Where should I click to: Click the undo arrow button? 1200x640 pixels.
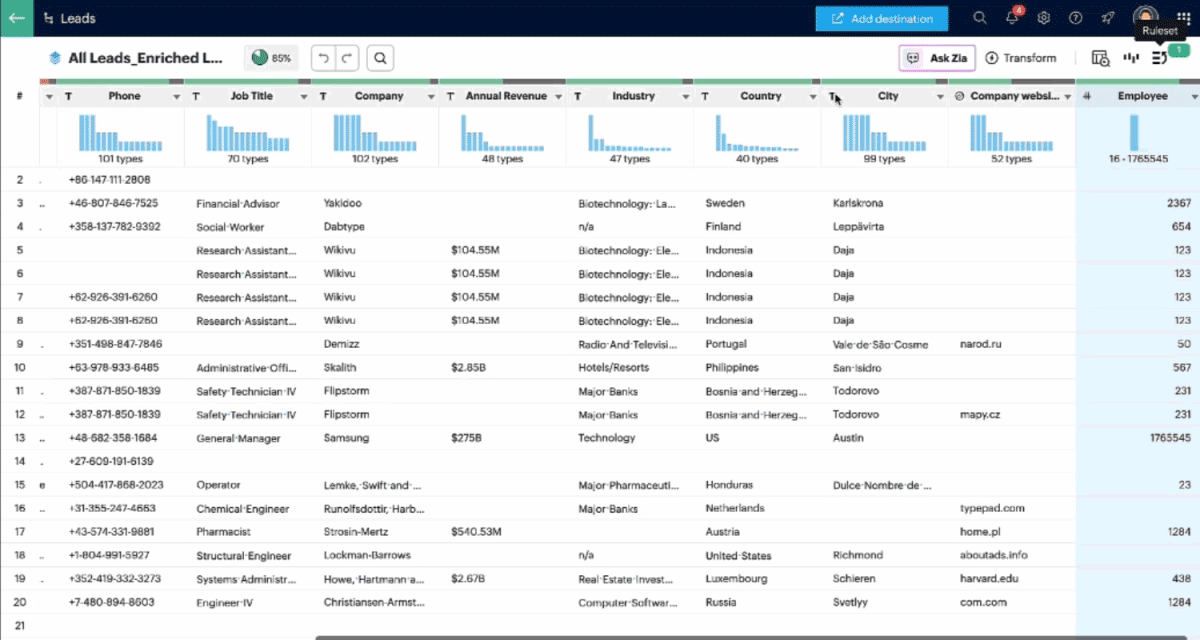(323, 58)
